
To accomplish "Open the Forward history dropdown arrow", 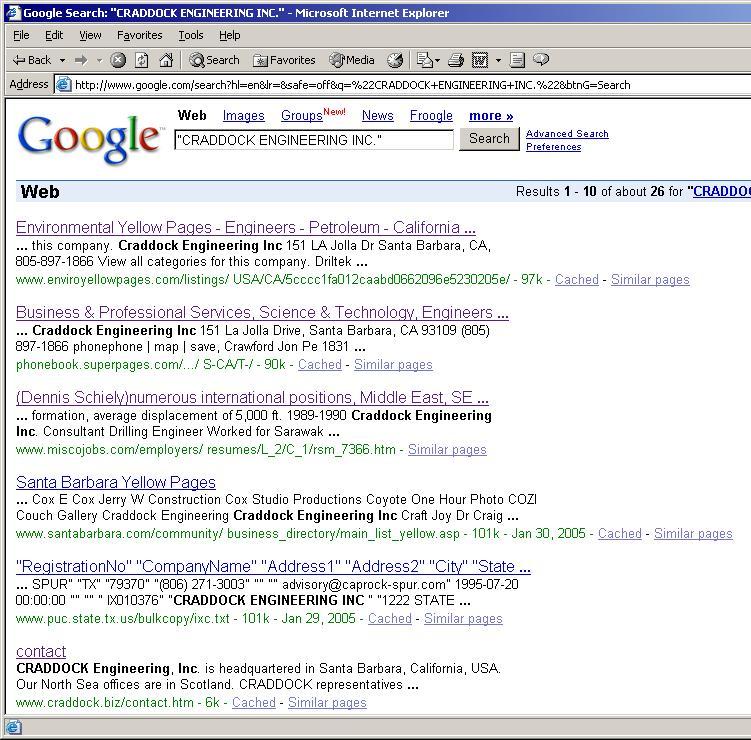I will [100, 60].
